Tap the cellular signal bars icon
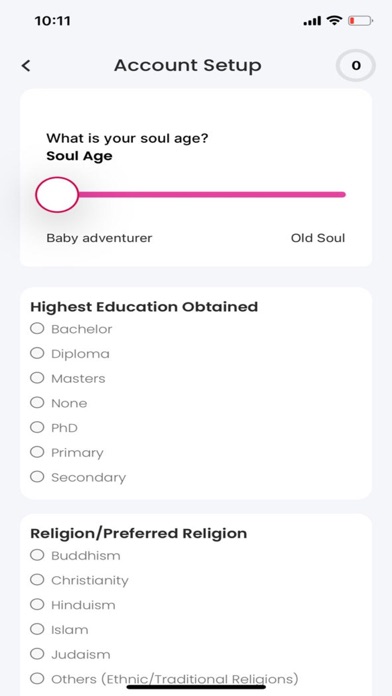This screenshot has width=392, height=696. tap(312, 21)
